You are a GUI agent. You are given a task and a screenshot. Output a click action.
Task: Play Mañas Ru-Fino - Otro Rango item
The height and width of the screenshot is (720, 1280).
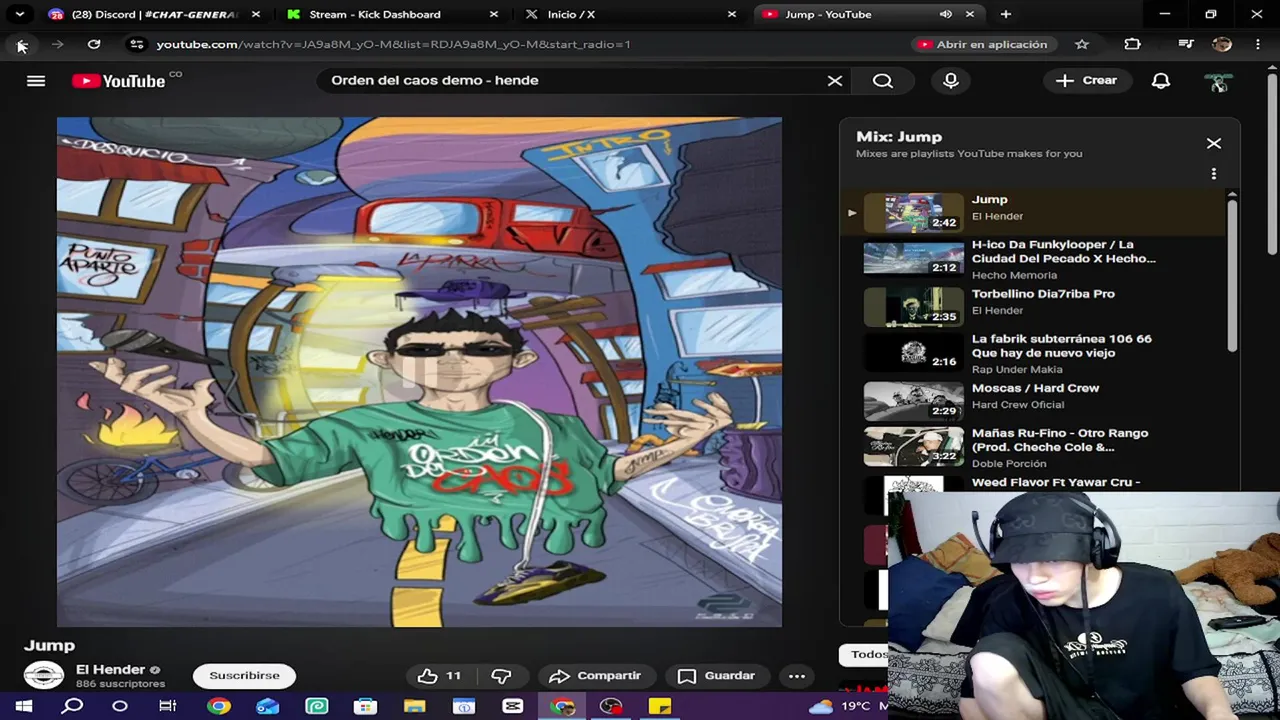pos(1035,447)
